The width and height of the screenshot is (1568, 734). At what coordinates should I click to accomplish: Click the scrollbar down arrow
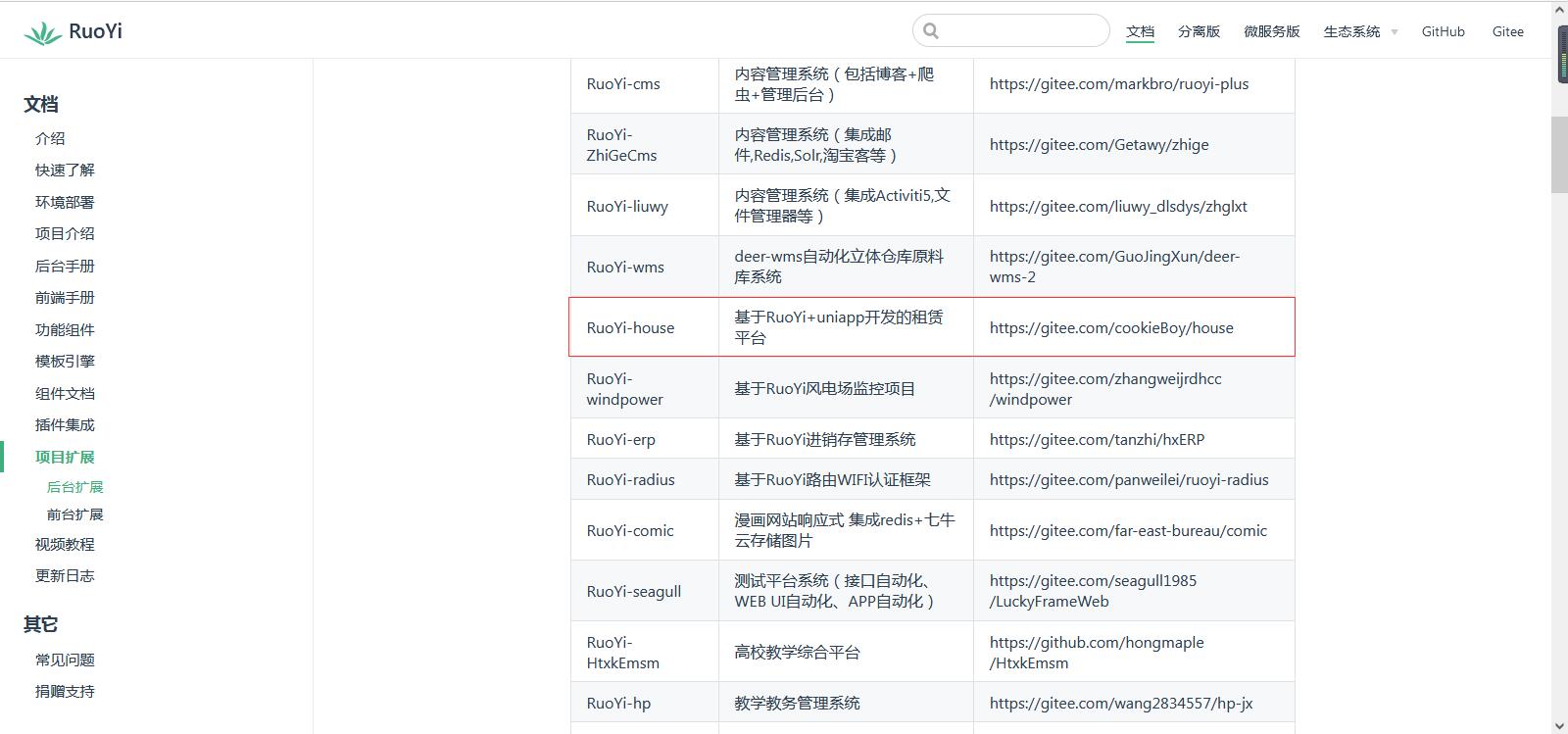coord(1559,725)
